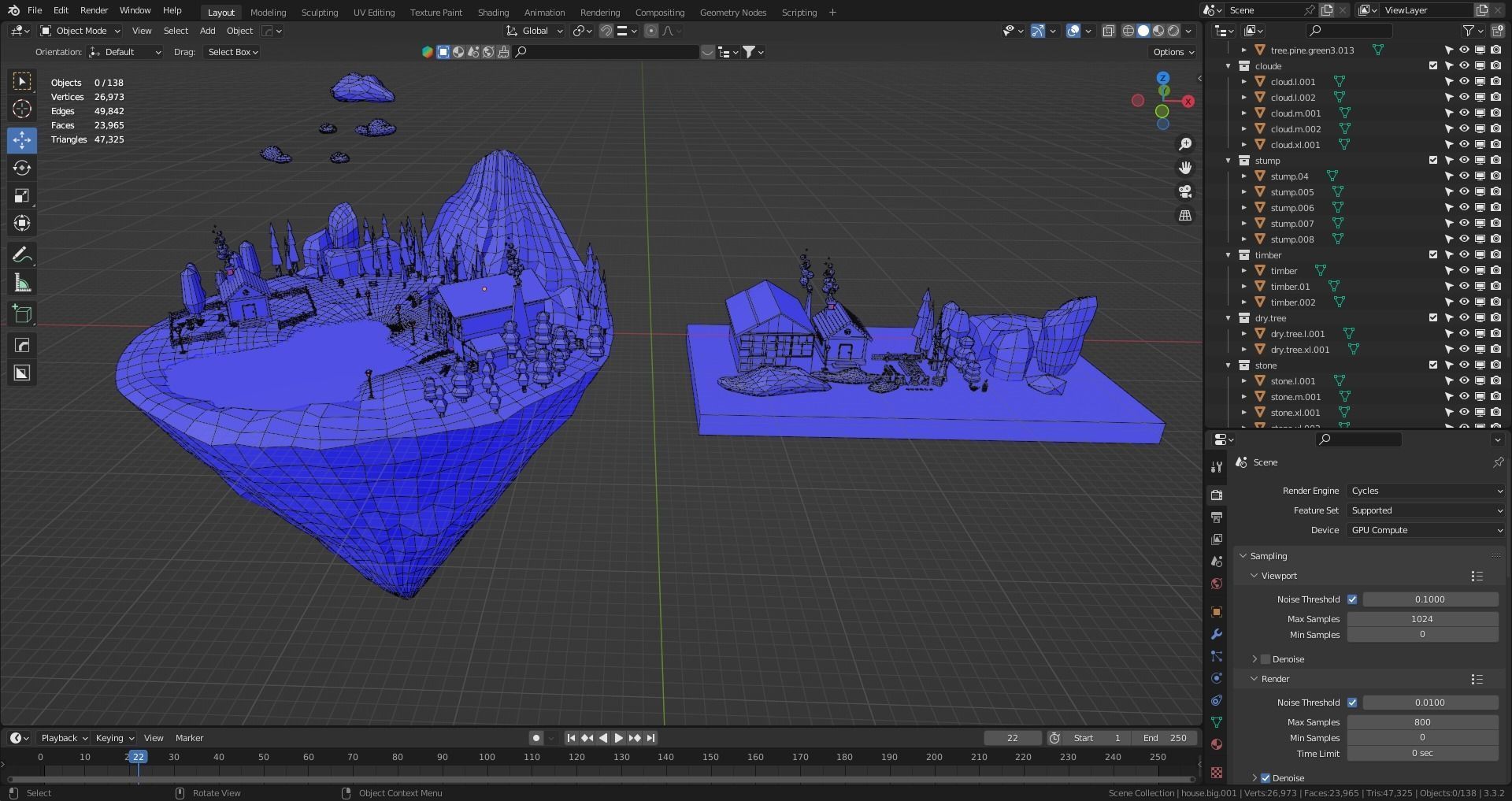Adjust Viewport Max Samples 1024 field

[1422, 619]
